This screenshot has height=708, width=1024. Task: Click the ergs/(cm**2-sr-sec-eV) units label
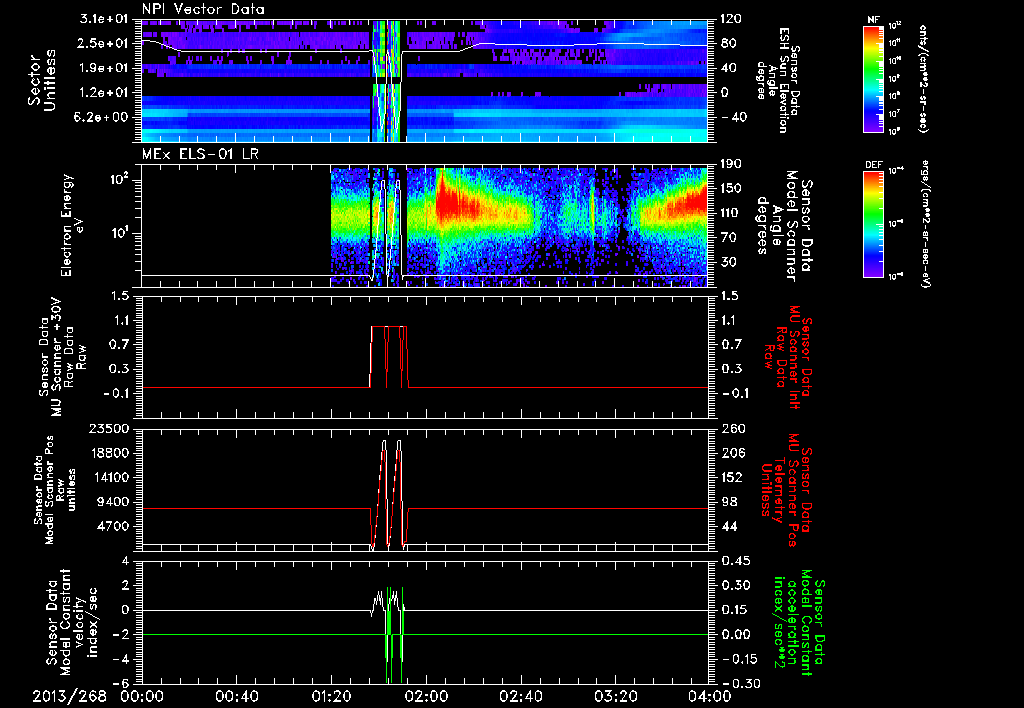925,224
